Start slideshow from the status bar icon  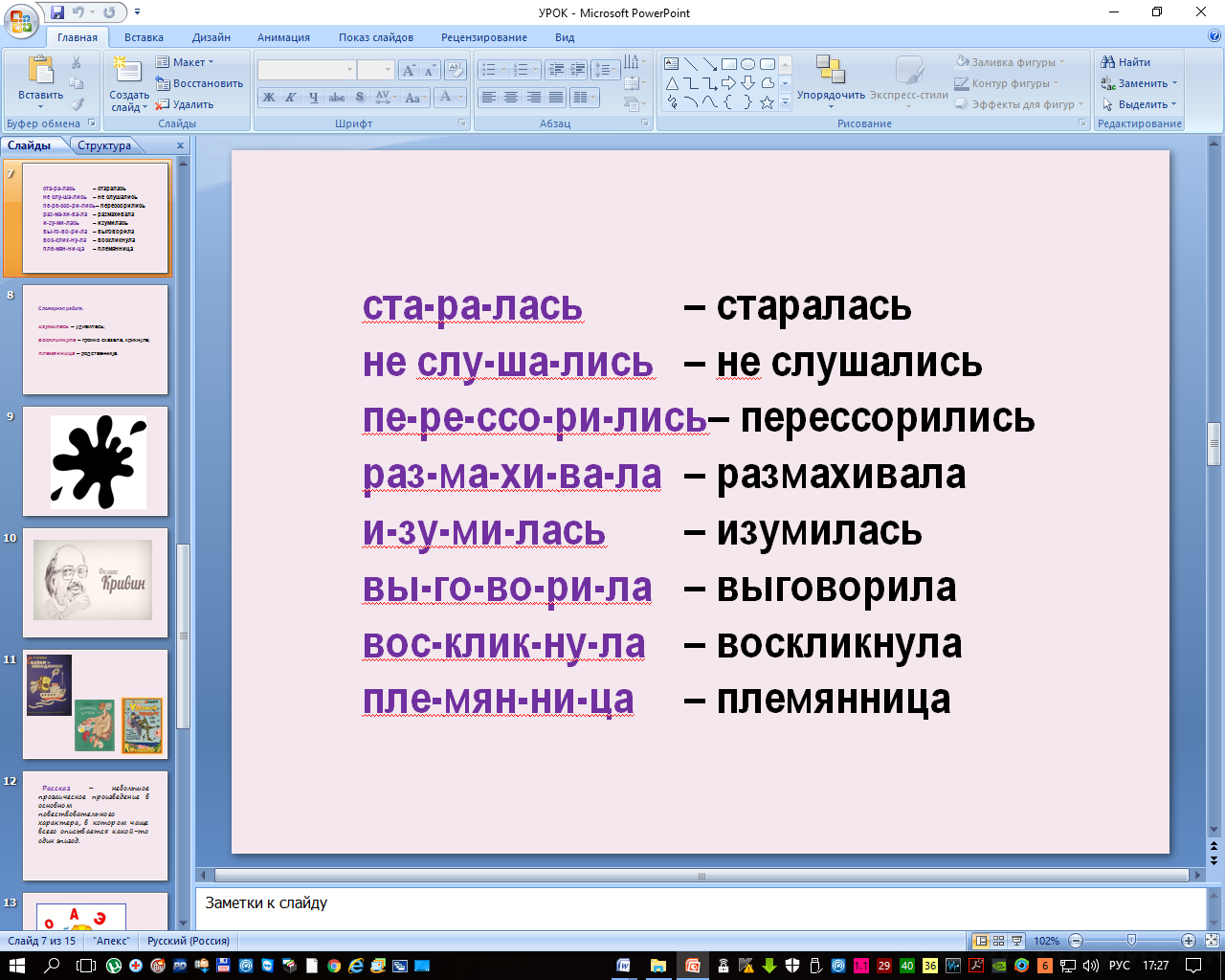click(x=1016, y=941)
